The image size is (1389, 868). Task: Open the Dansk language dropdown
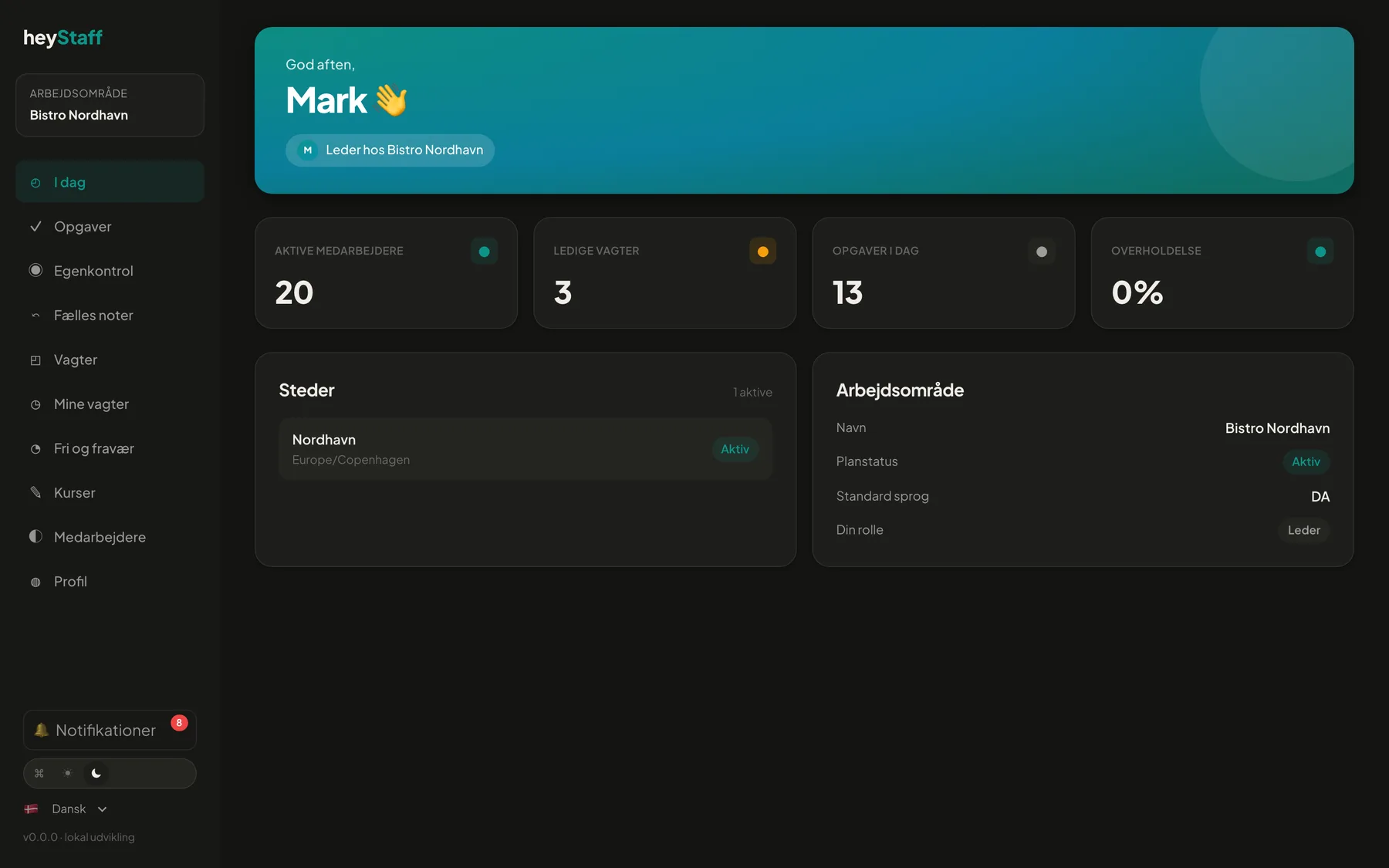click(x=67, y=809)
